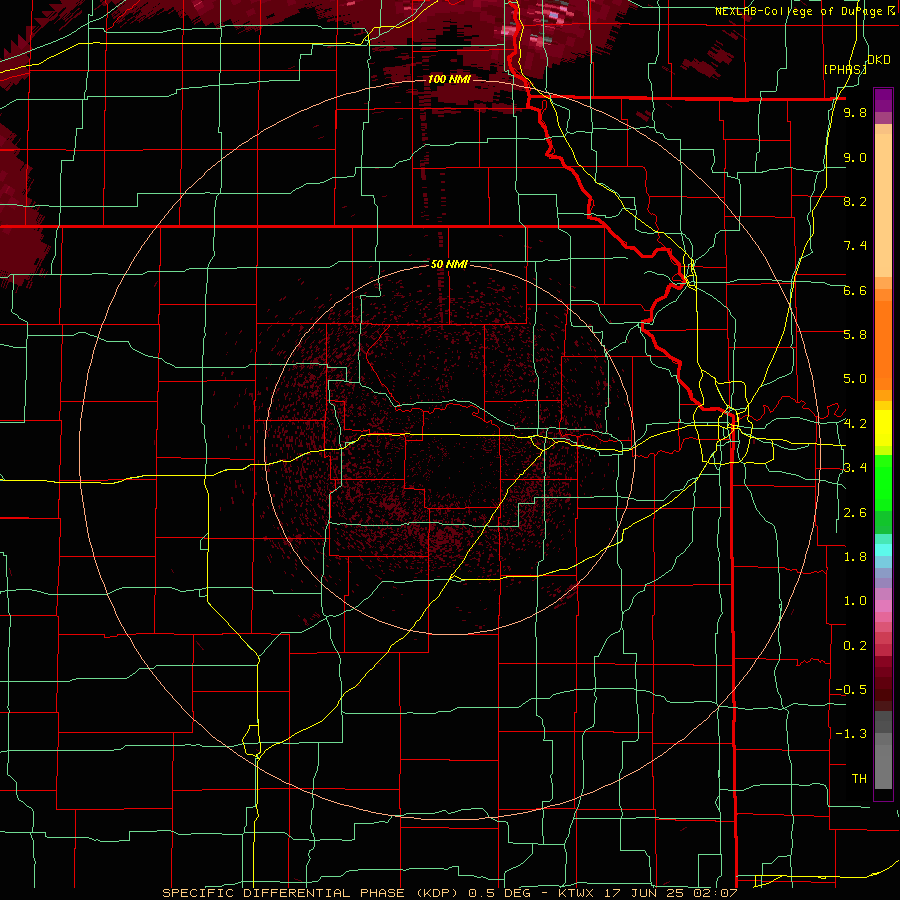Image resolution: width=900 pixels, height=900 pixels.
Task: Click the "[PHAS]" units label
Action: point(845,69)
